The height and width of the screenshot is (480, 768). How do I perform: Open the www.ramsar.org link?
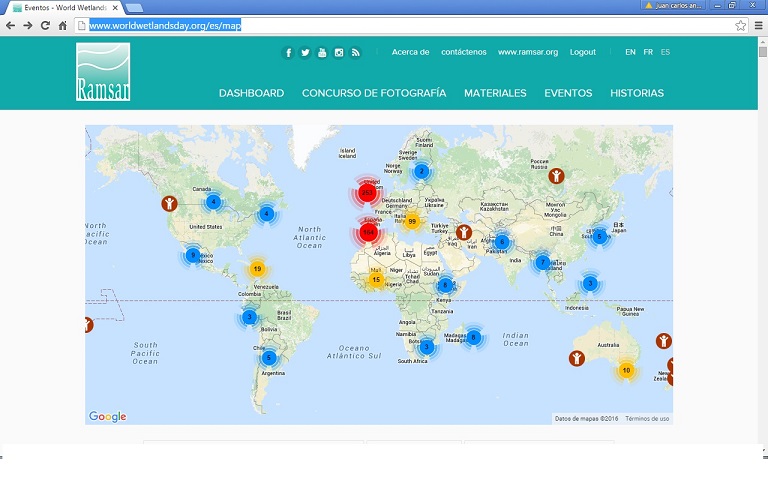pos(528,52)
